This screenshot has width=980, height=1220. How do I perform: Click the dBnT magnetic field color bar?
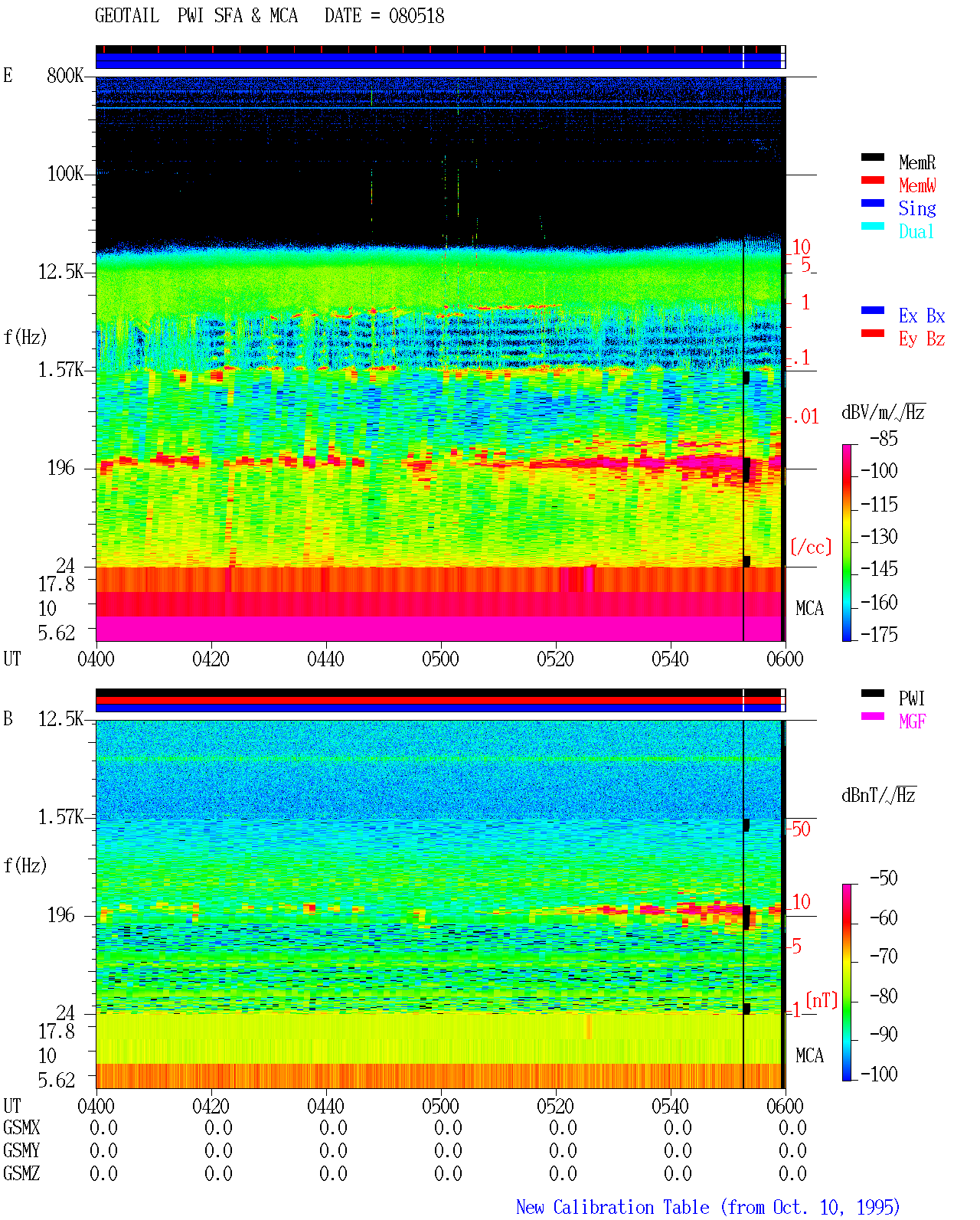[x=847, y=983]
